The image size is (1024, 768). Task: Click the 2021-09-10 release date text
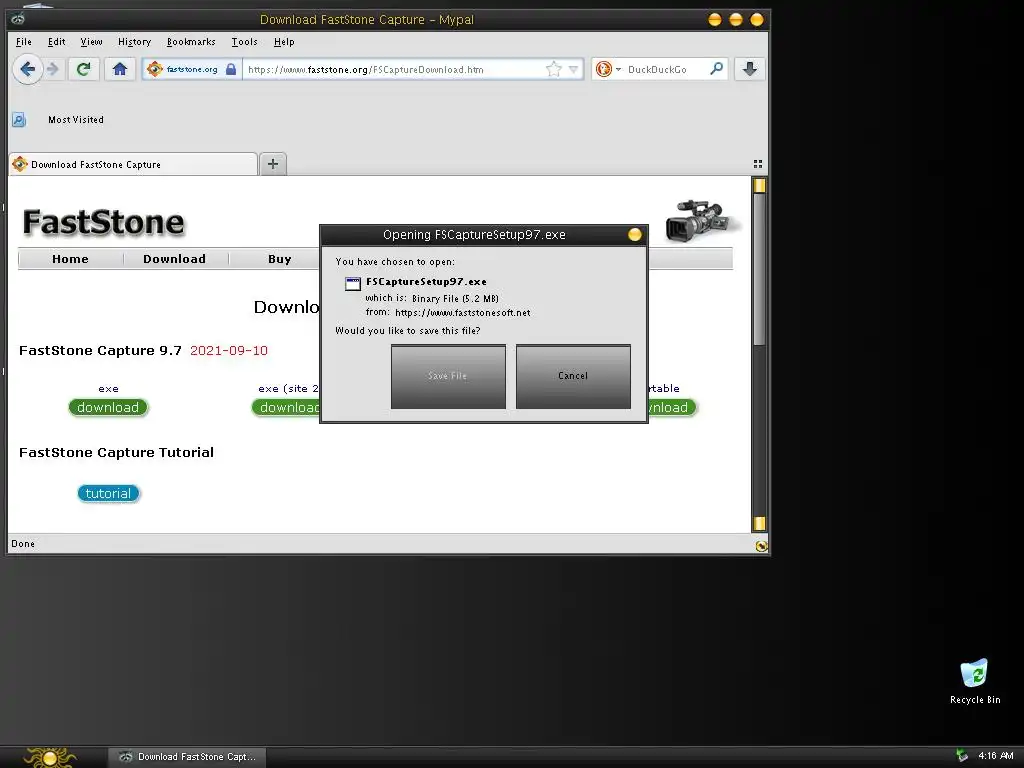[x=229, y=351]
